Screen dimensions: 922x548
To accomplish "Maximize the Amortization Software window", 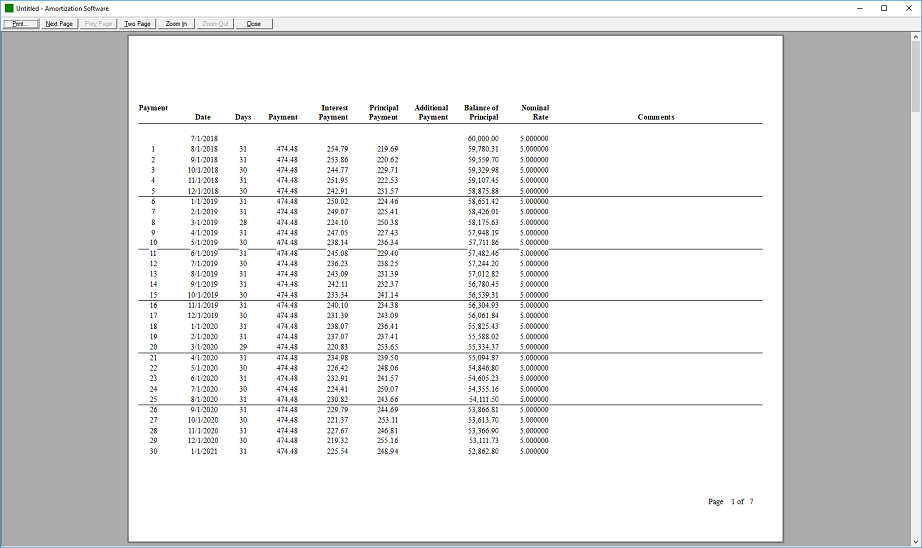I will 883,8.
